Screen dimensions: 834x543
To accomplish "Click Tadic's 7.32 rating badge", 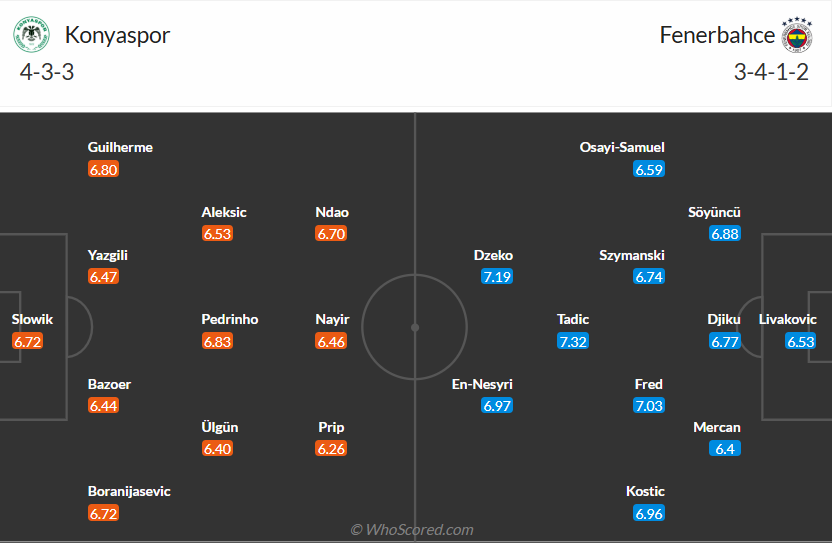I will [x=573, y=341].
